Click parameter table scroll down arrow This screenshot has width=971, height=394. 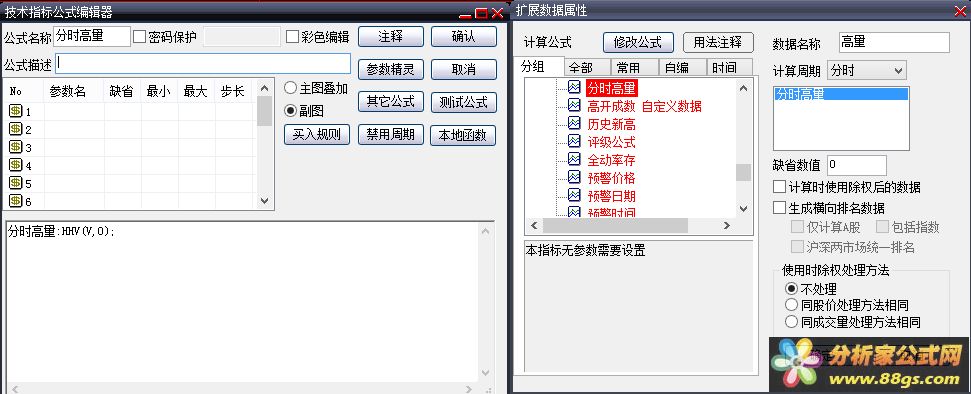tap(264, 201)
